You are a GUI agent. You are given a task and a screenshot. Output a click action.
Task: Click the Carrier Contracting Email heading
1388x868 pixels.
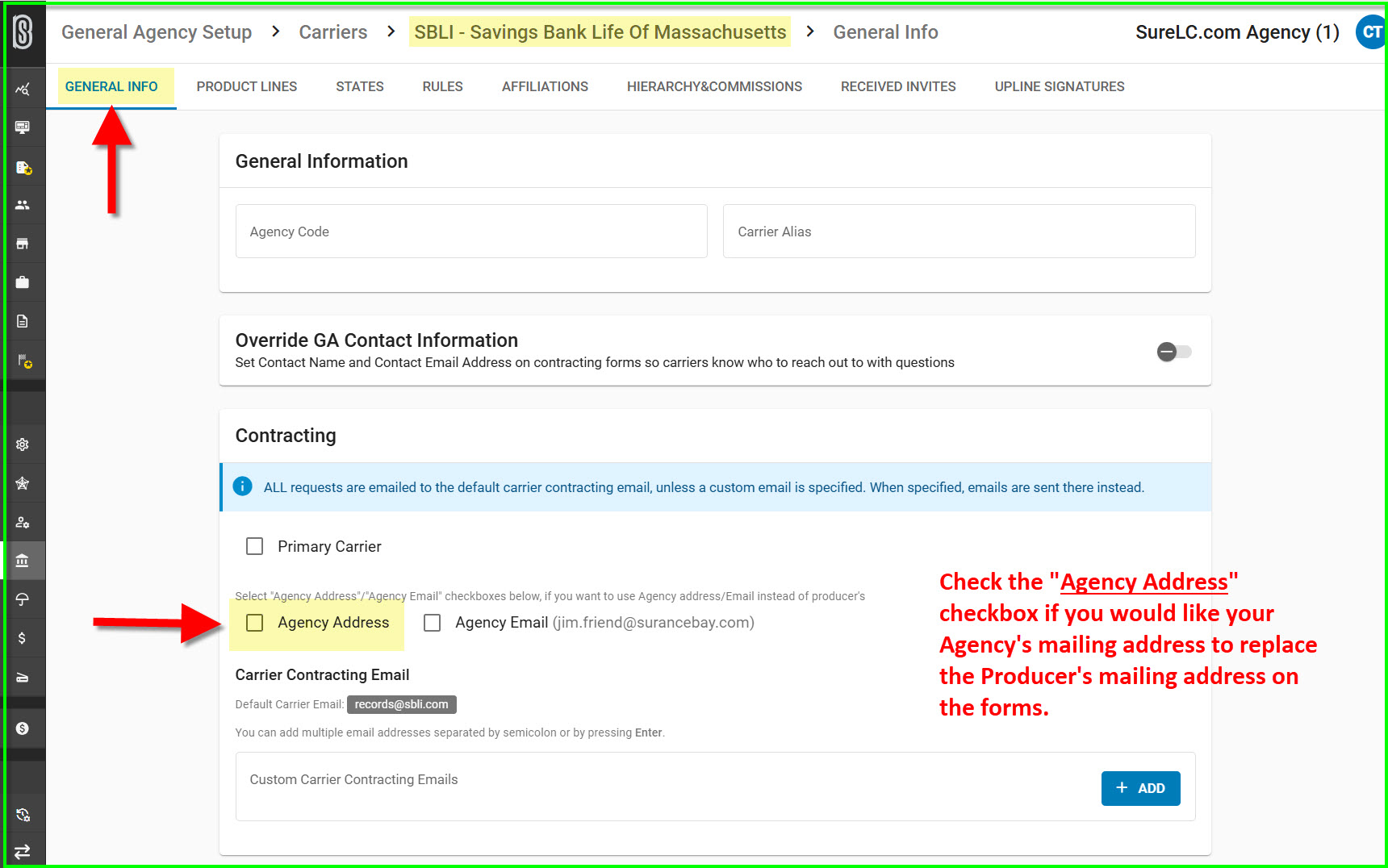322,674
